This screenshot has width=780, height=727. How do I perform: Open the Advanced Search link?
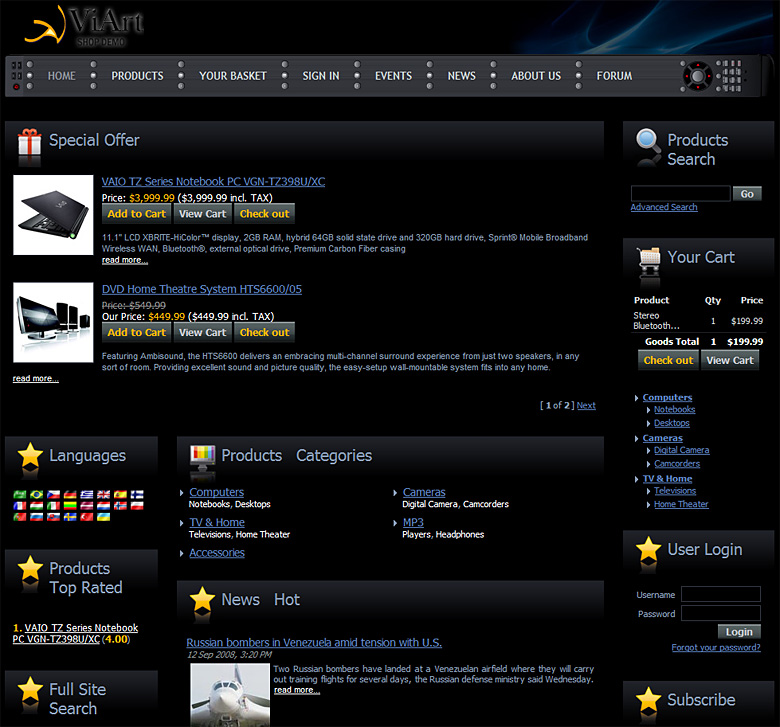(664, 207)
